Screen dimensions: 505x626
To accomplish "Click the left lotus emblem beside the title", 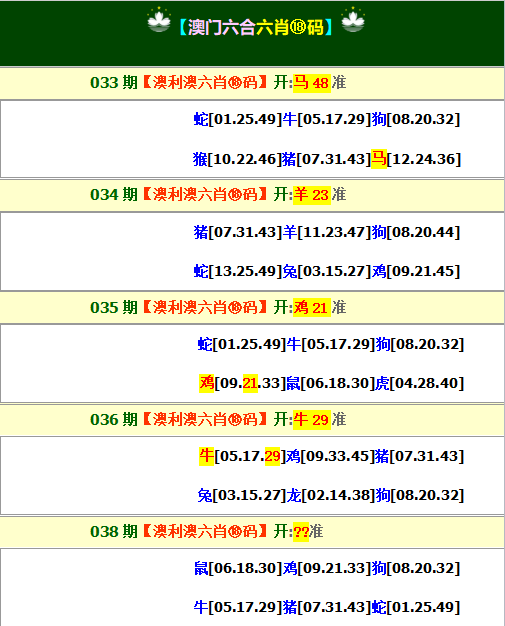I will point(159,20).
